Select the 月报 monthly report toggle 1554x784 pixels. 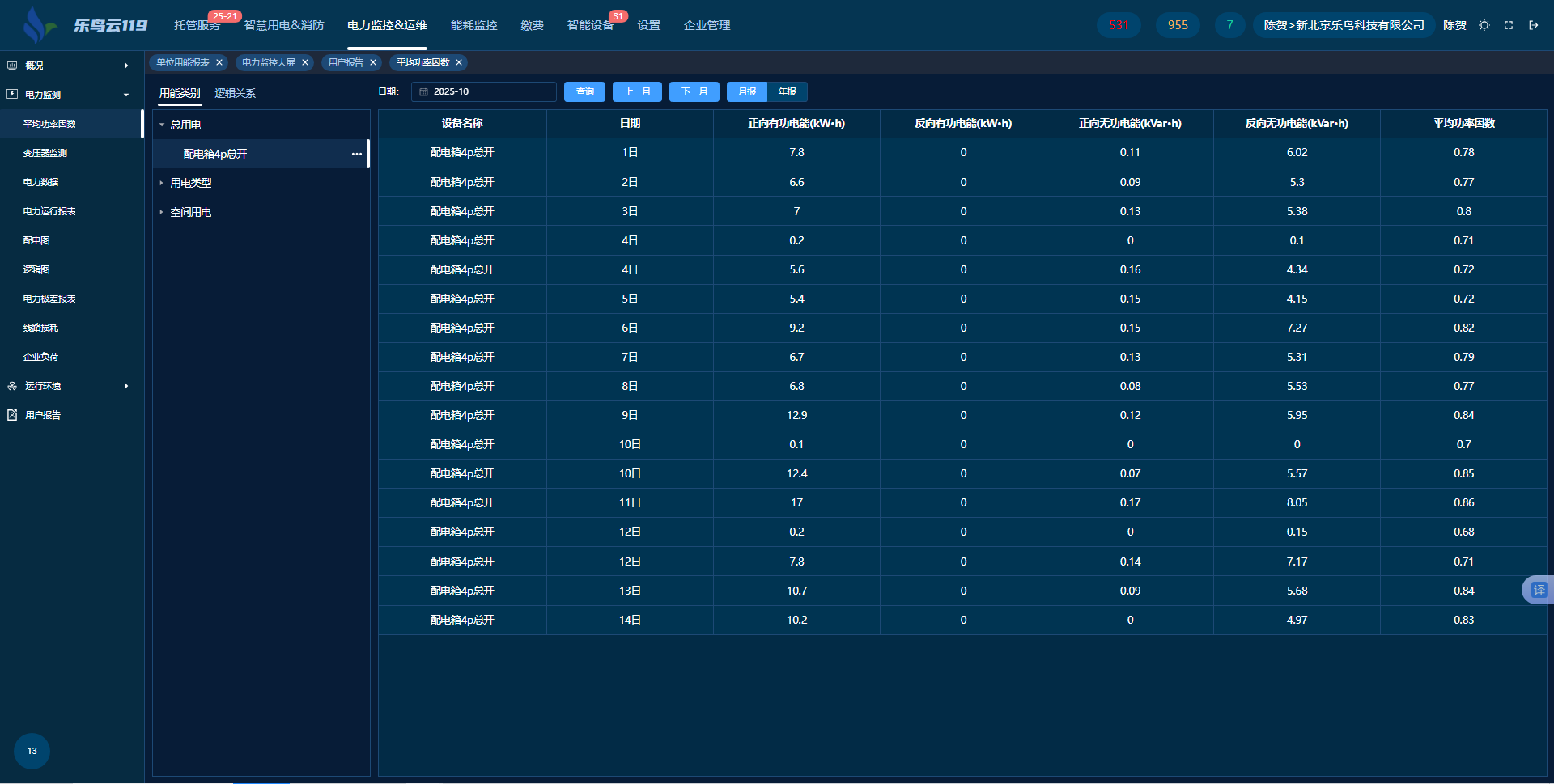[x=747, y=92]
